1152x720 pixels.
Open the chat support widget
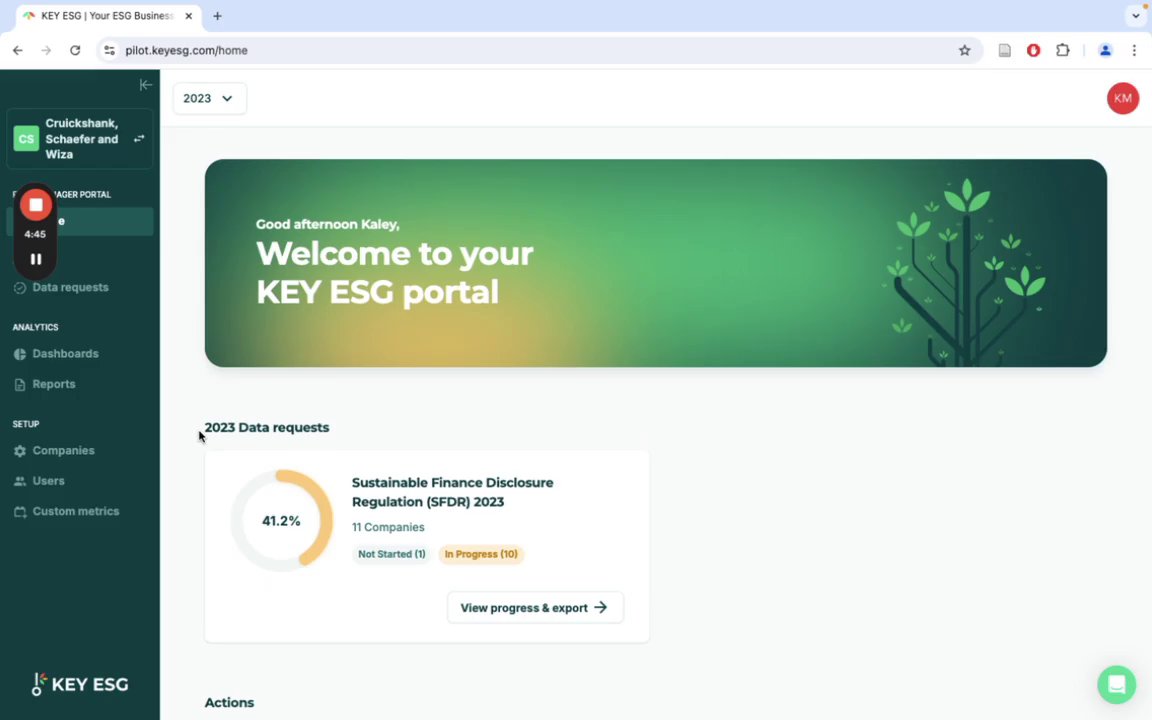1116,684
